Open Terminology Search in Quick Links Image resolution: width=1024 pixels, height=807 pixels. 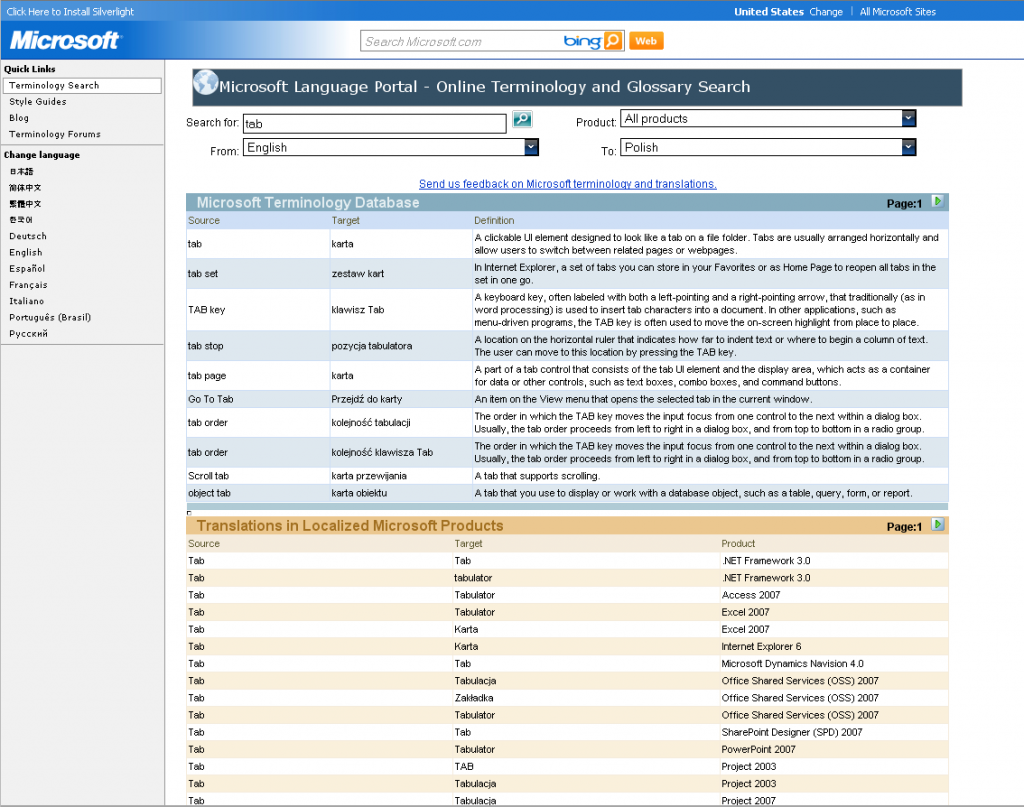[54, 86]
